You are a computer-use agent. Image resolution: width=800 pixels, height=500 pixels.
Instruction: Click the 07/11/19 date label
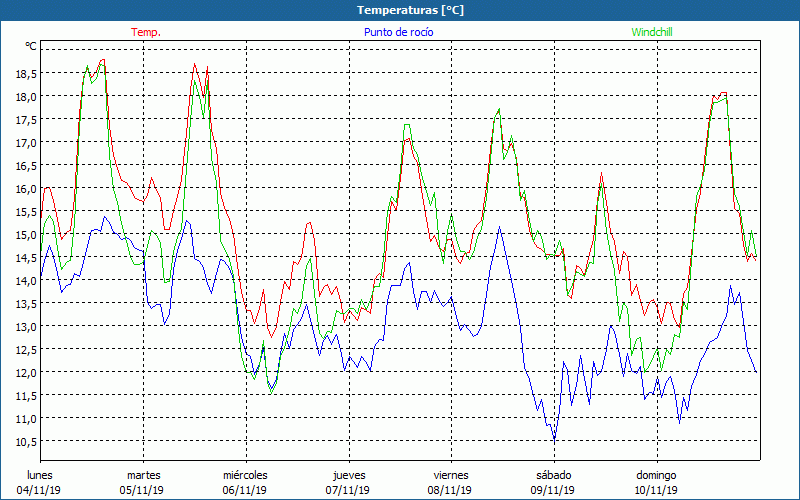pyautogui.click(x=347, y=490)
